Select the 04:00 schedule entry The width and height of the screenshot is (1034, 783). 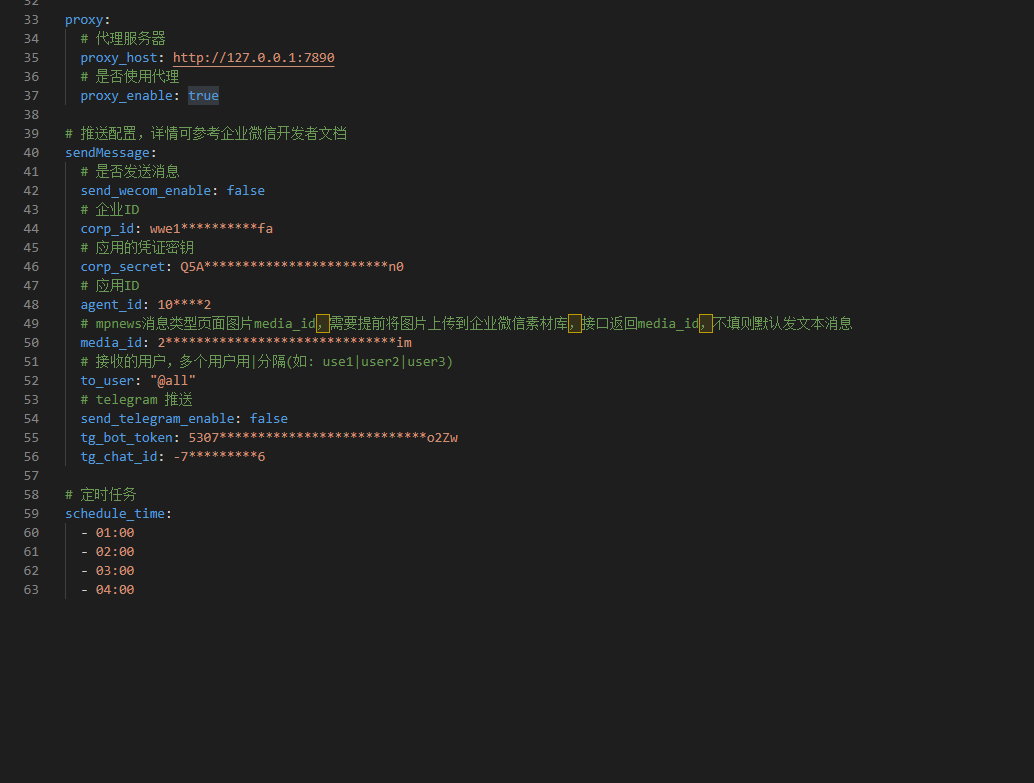pos(114,589)
